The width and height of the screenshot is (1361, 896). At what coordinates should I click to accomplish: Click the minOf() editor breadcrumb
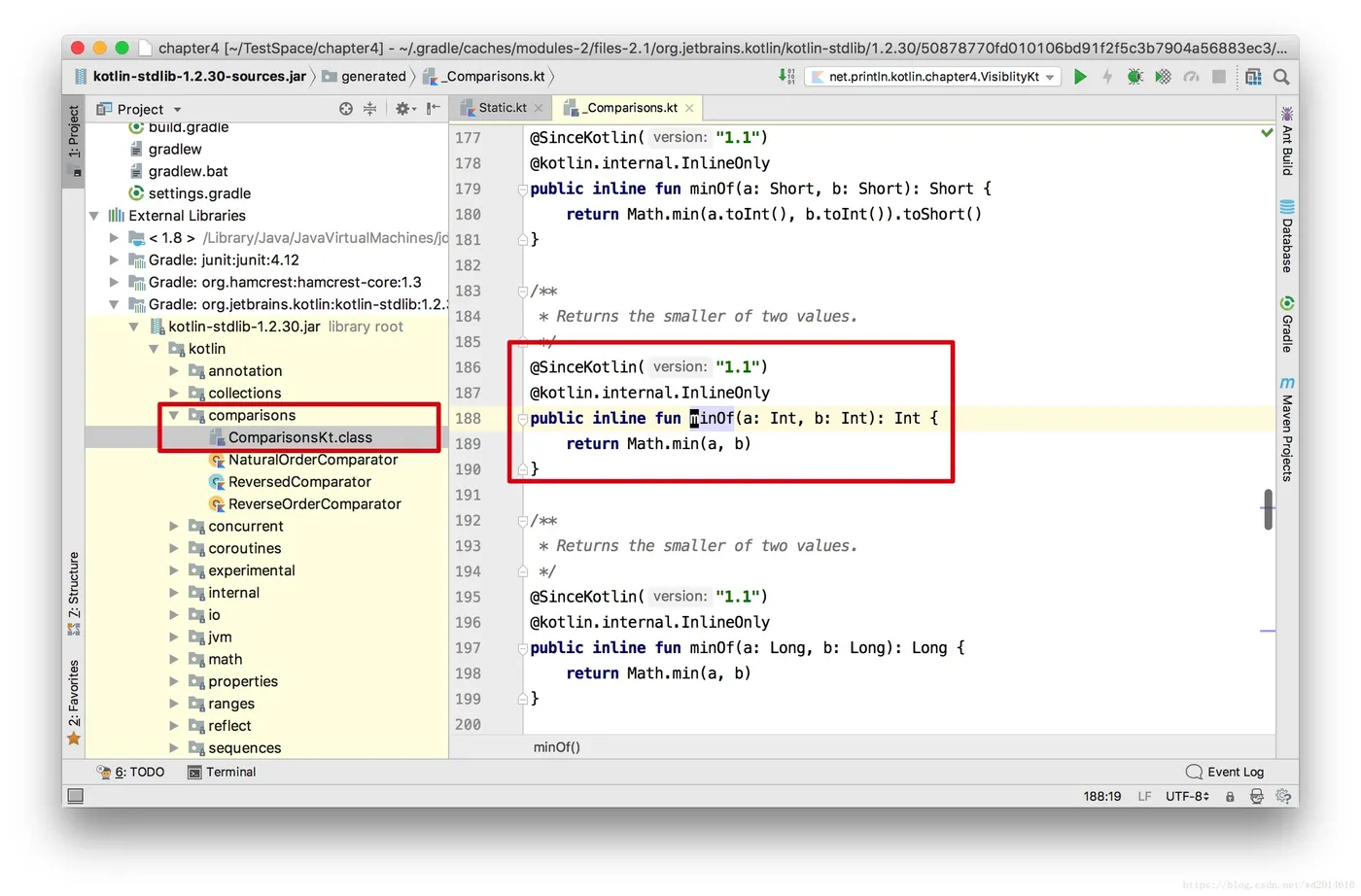pyautogui.click(x=556, y=747)
